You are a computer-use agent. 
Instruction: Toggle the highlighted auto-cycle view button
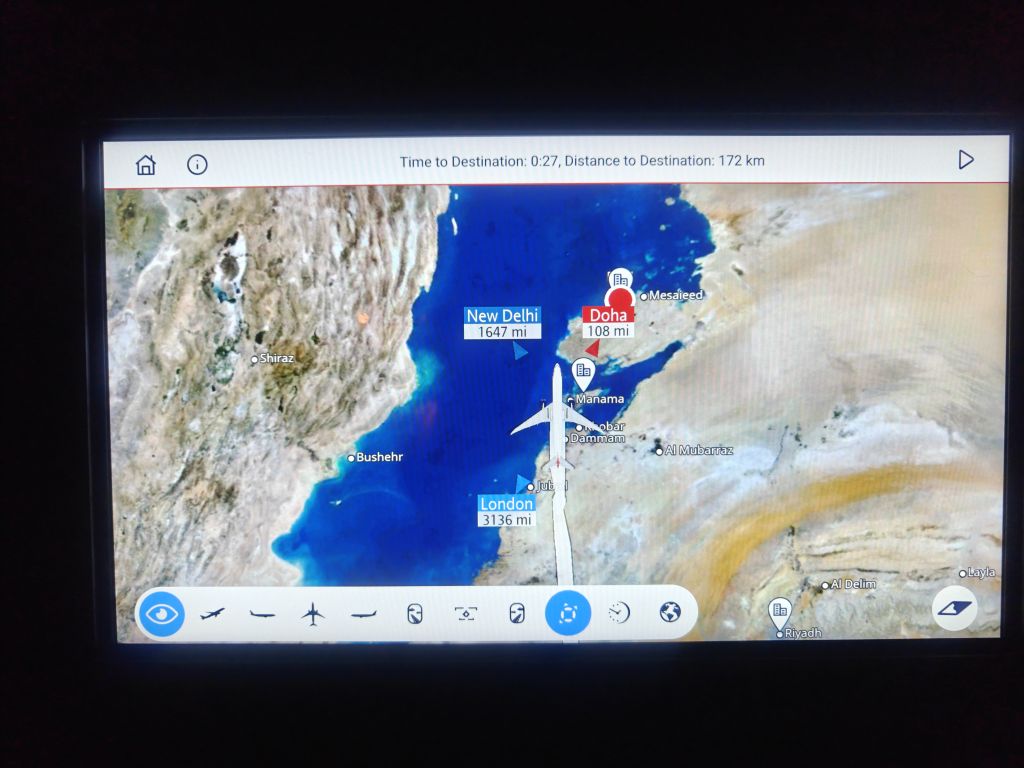click(x=567, y=613)
